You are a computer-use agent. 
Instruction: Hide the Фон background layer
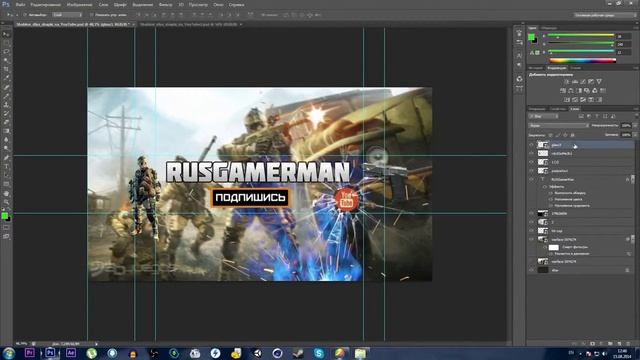pos(531,270)
